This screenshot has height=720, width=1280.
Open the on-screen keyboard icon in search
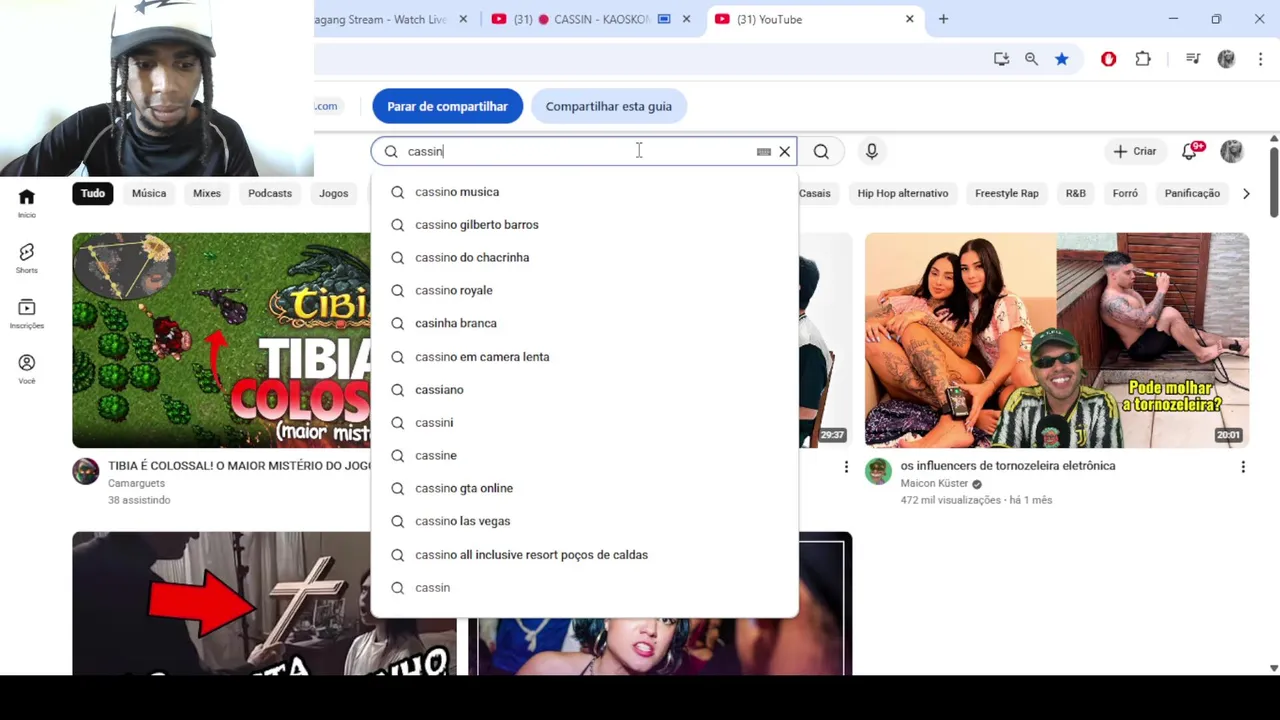[x=764, y=152]
